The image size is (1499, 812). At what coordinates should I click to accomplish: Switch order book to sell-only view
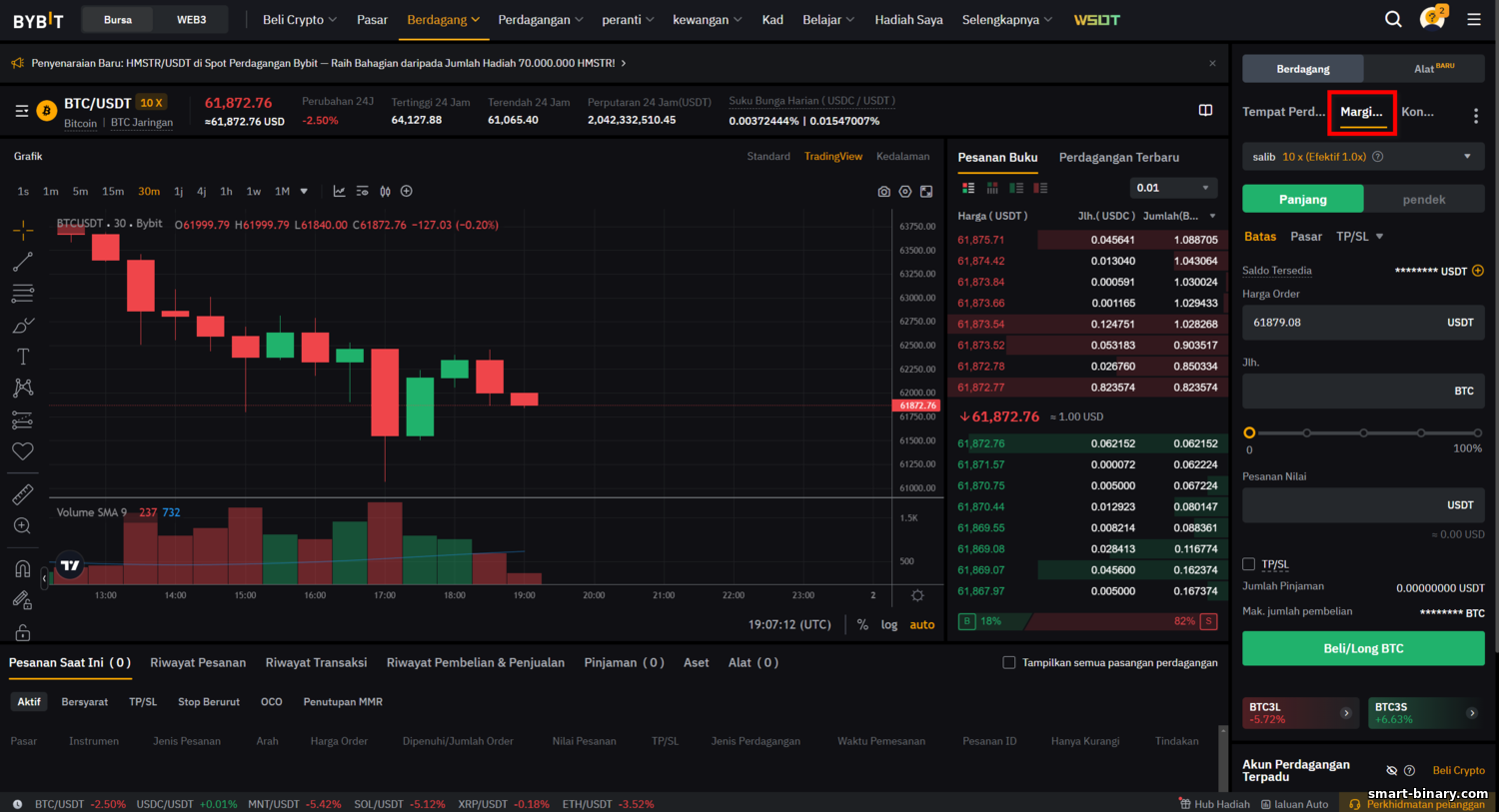click(x=1040, y=188)
